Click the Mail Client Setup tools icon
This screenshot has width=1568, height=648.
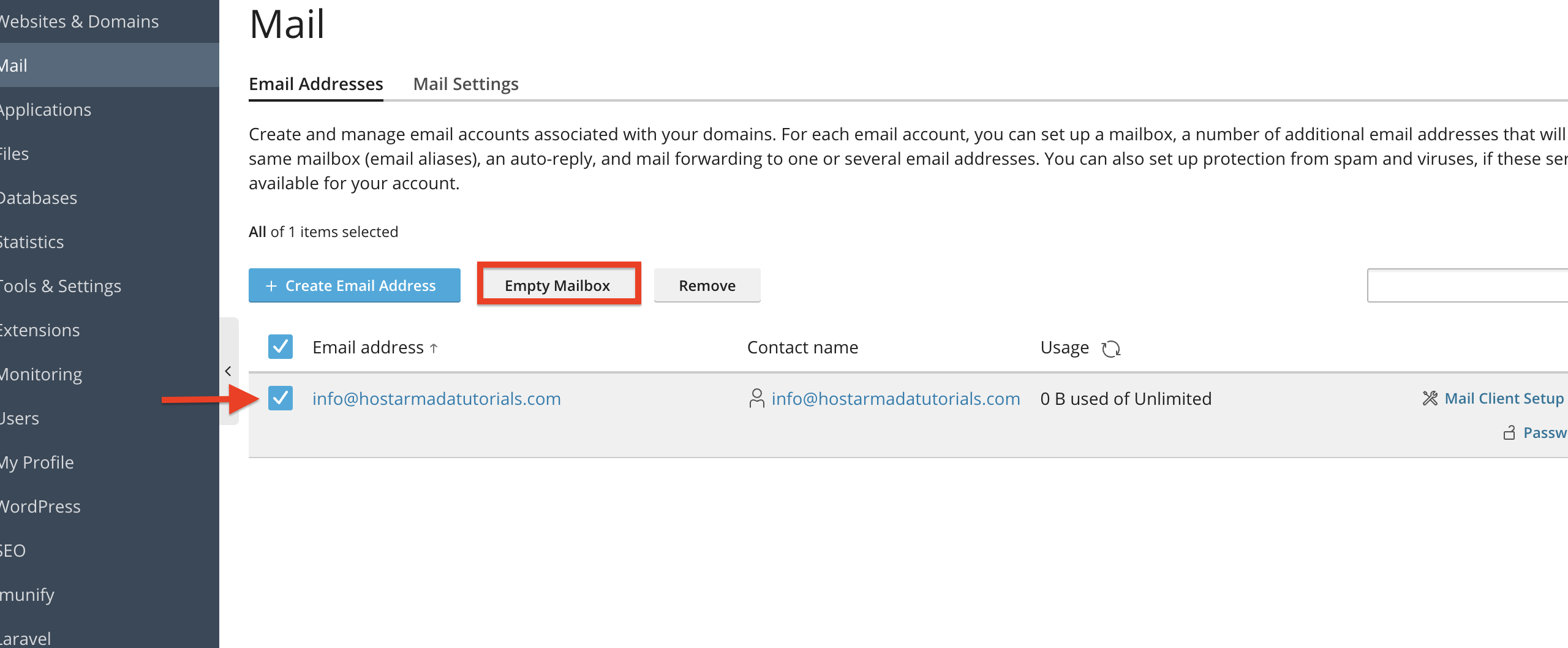point(1430,399)
